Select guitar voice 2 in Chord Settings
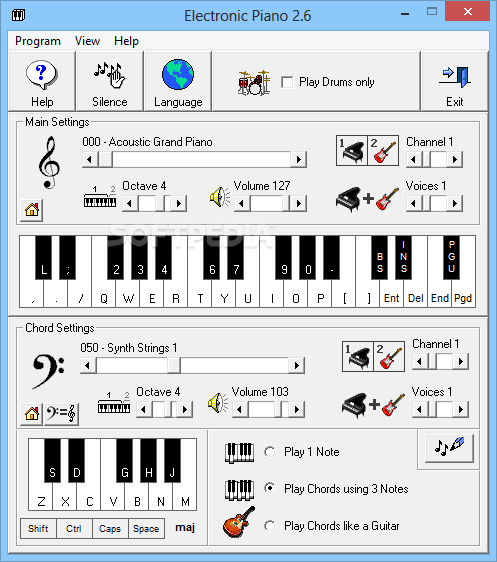 point(389,356)
